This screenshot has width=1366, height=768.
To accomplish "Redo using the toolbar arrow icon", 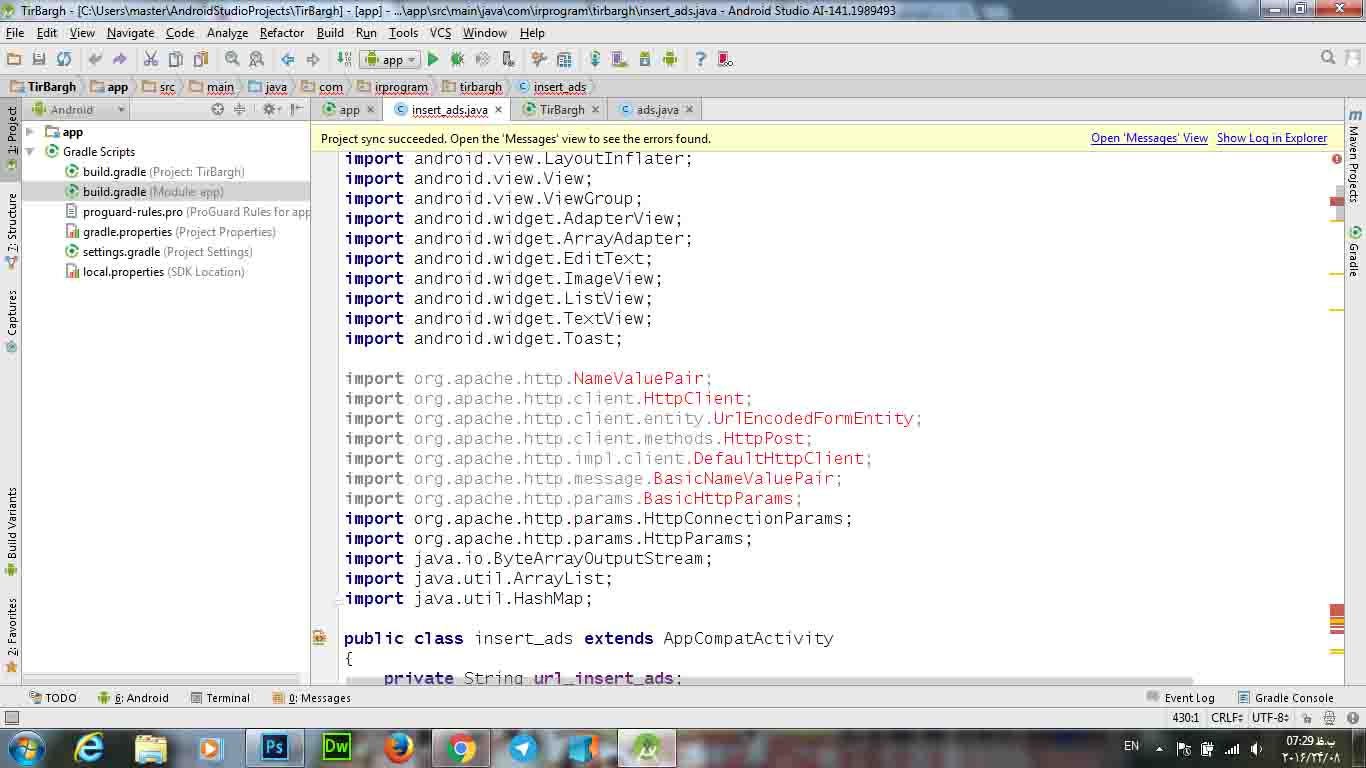I will tap(120, 60).
